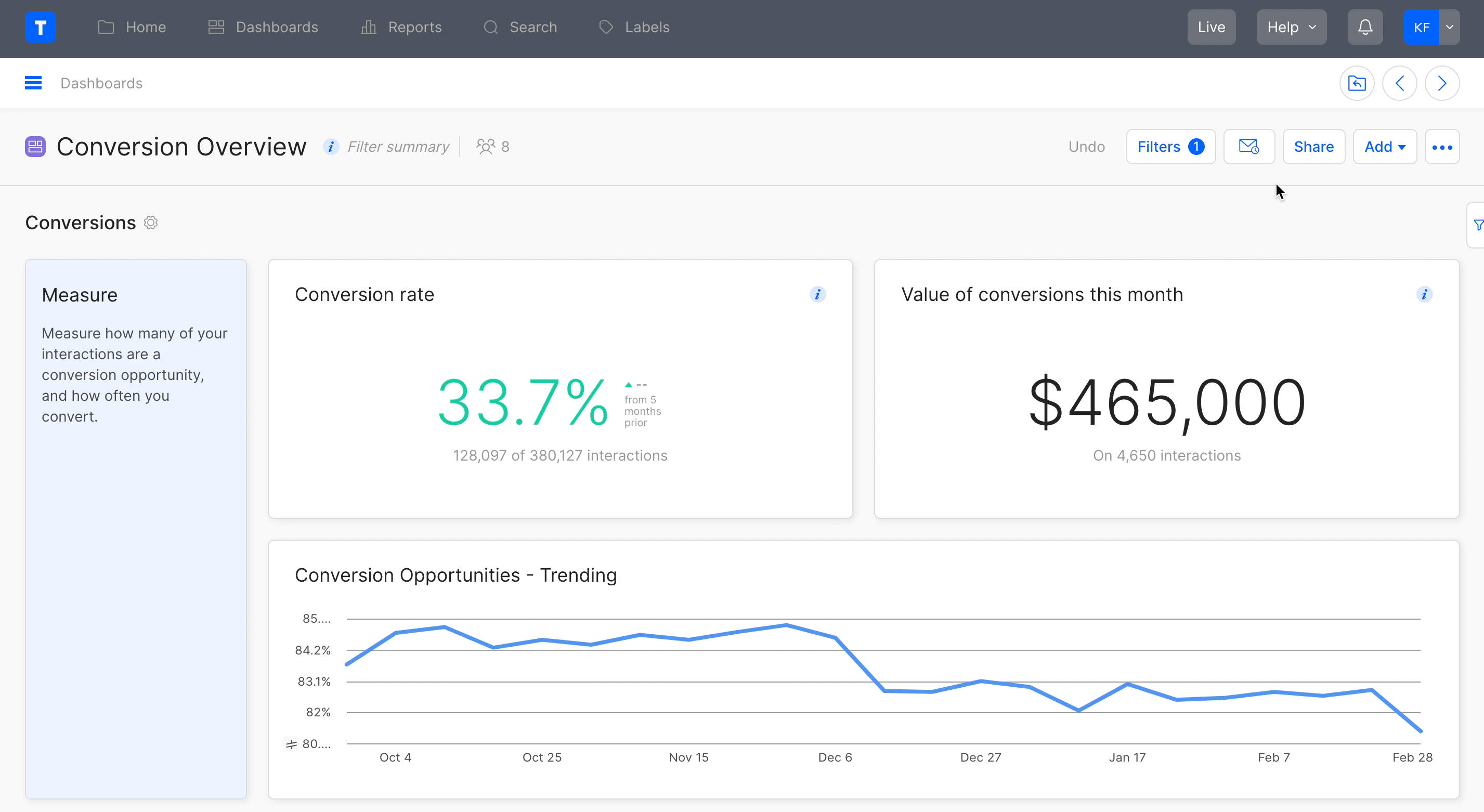
Task: Open Conversions section settings gear
Action: [x=151, y=223]
